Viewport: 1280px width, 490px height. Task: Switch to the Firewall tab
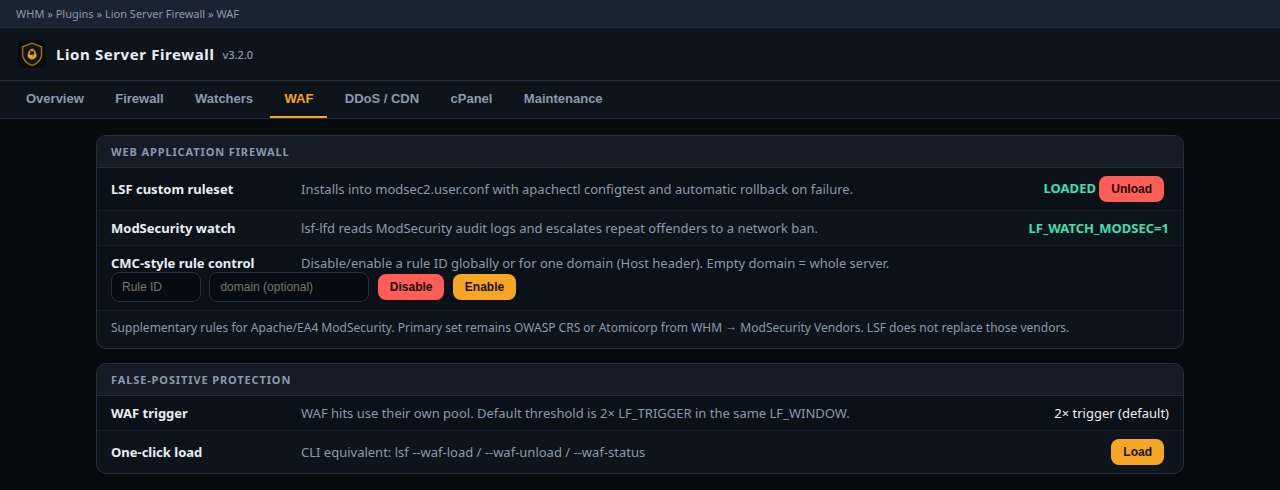tap(139, 99)
